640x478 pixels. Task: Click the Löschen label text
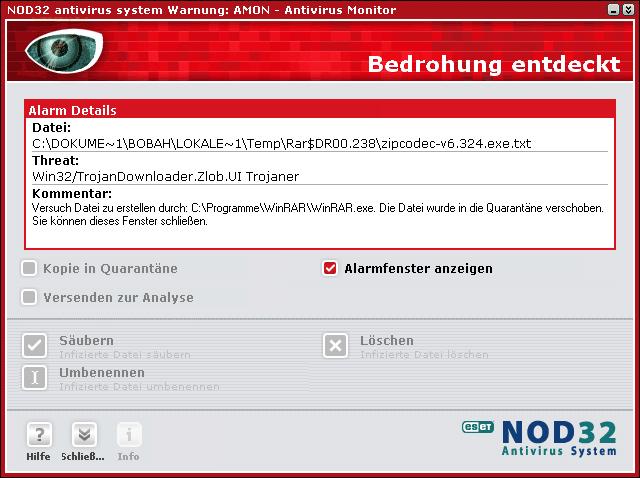(x=387, y=340)
